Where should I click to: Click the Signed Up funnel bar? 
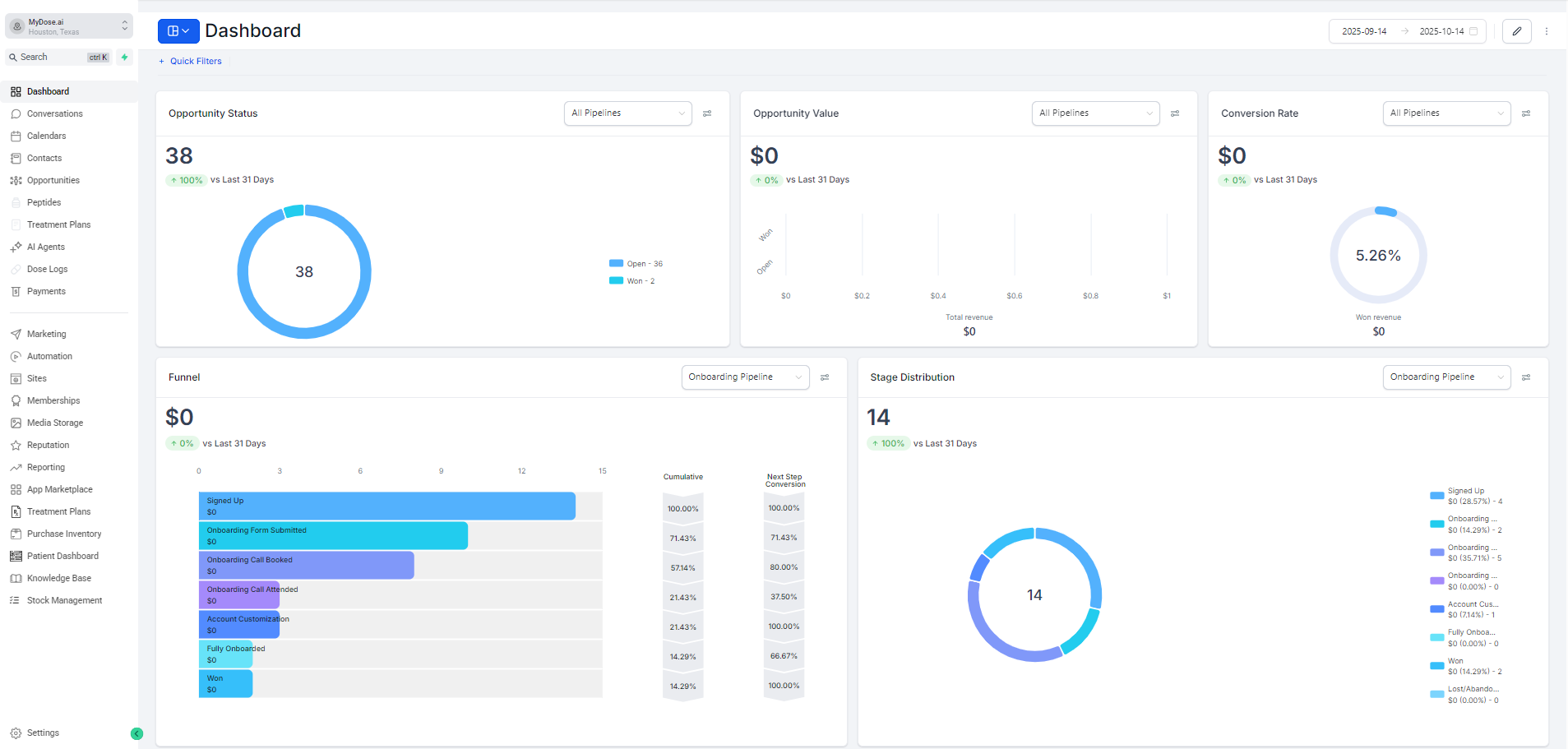pos(386,506)
